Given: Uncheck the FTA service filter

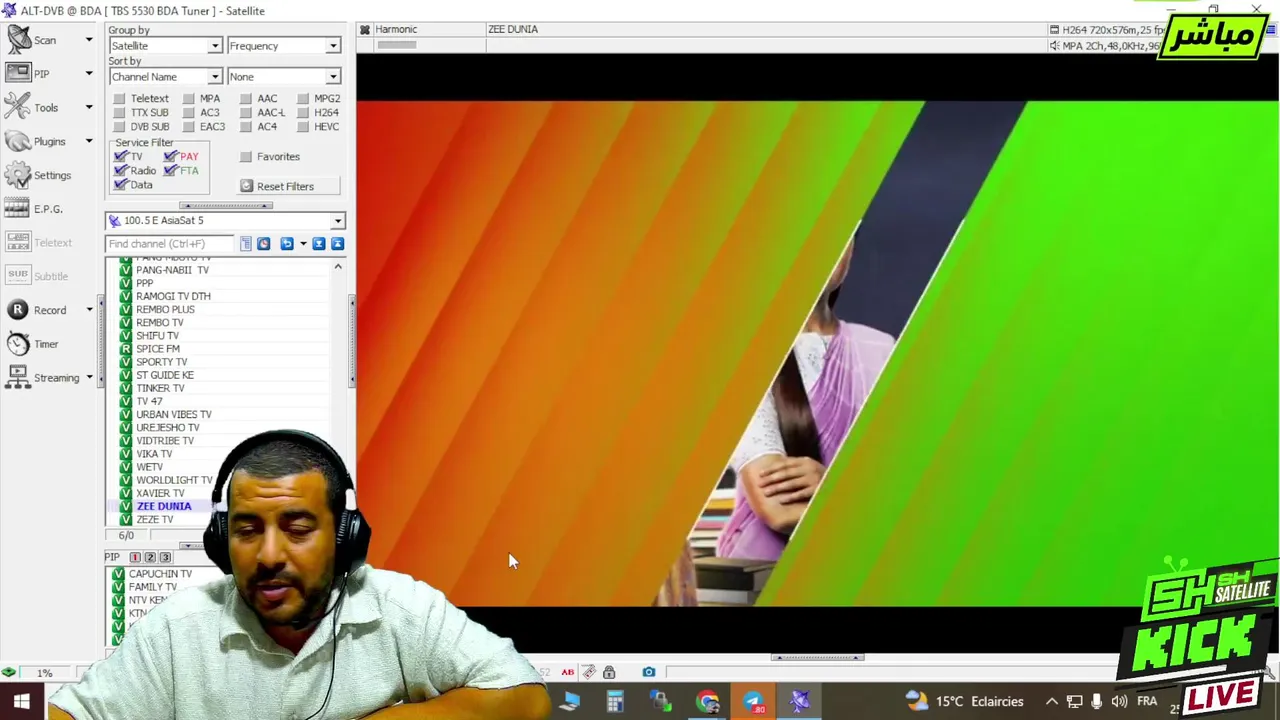Looking at the screenshot, I should (x=170, y=171).
